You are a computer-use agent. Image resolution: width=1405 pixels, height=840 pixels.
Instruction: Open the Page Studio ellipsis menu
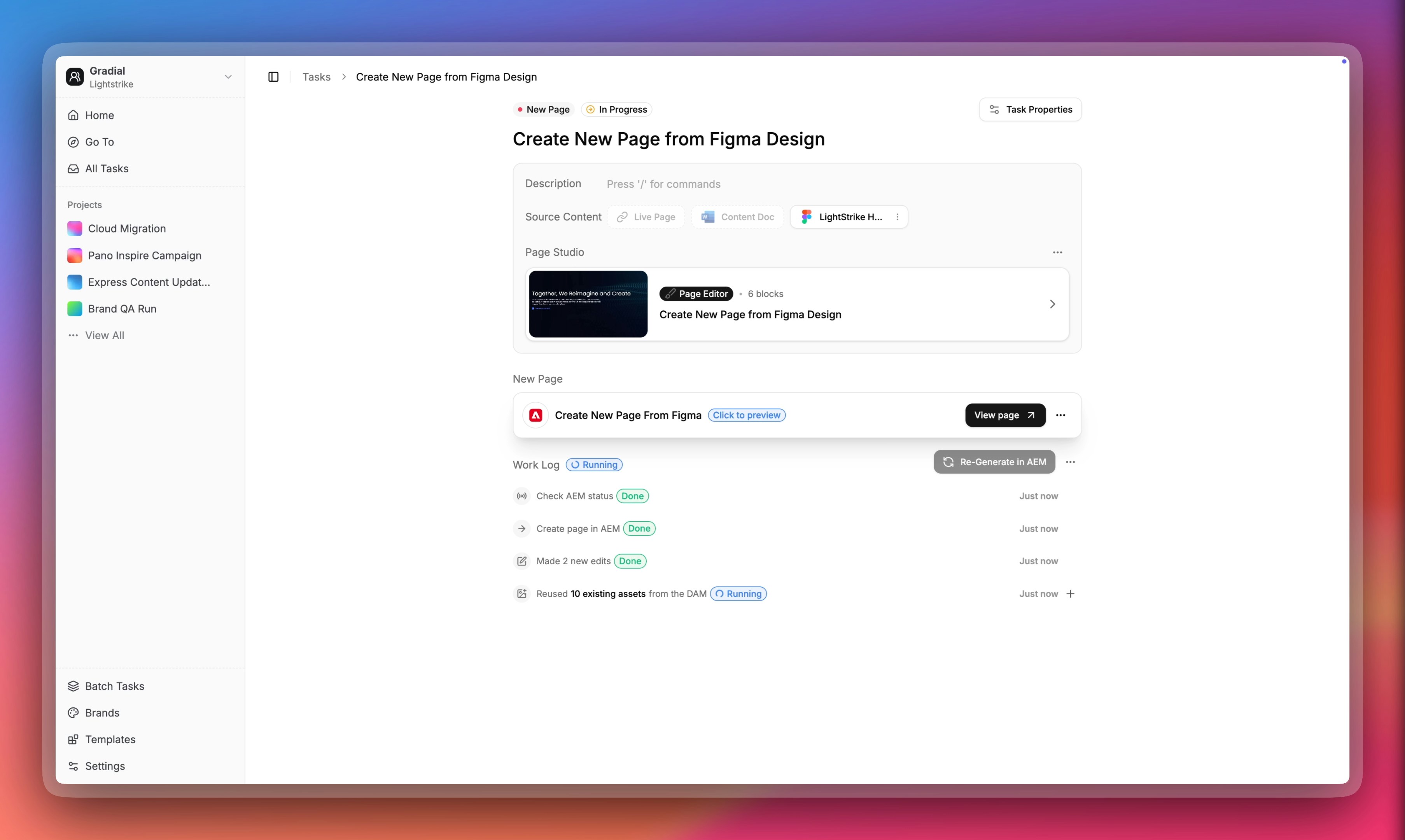(x=1057, y=252)
